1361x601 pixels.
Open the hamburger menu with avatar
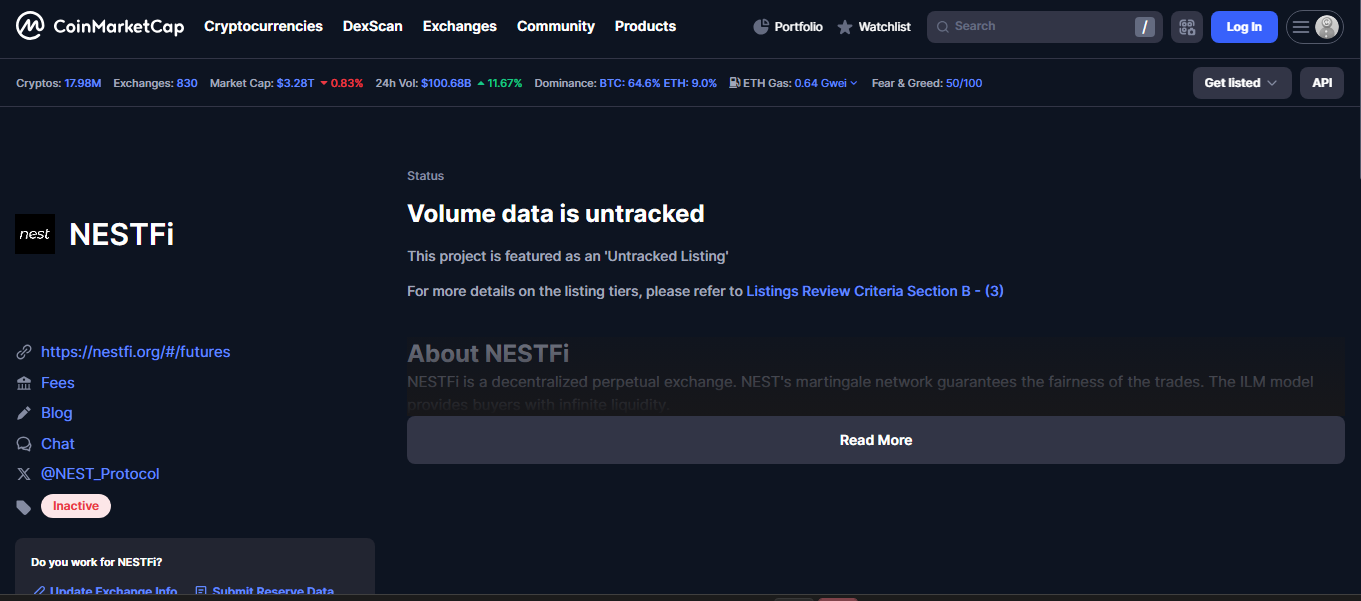[1314, 27]
